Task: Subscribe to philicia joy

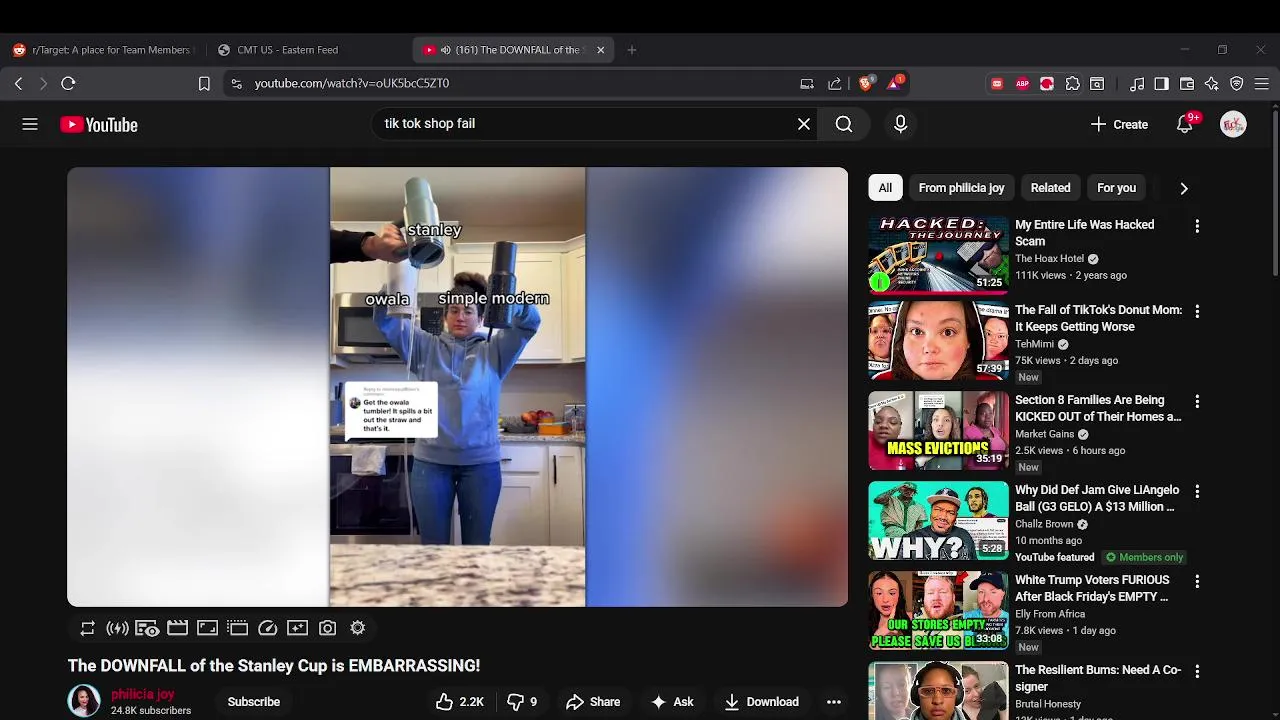Action: point(254,702)
